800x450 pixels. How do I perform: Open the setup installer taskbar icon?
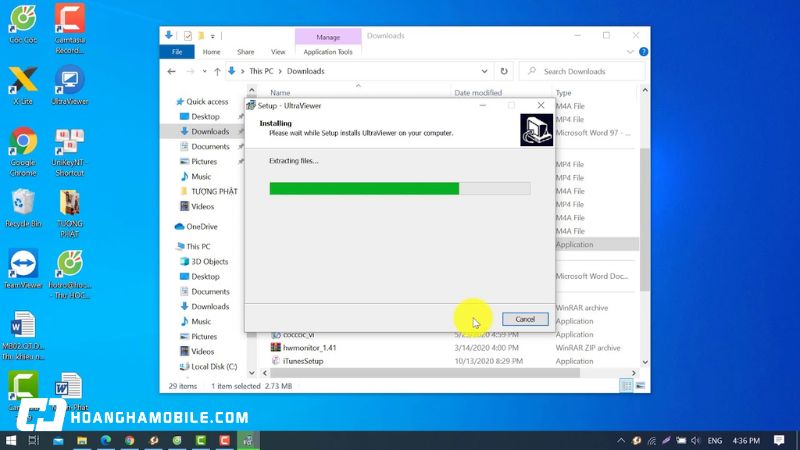248,440
